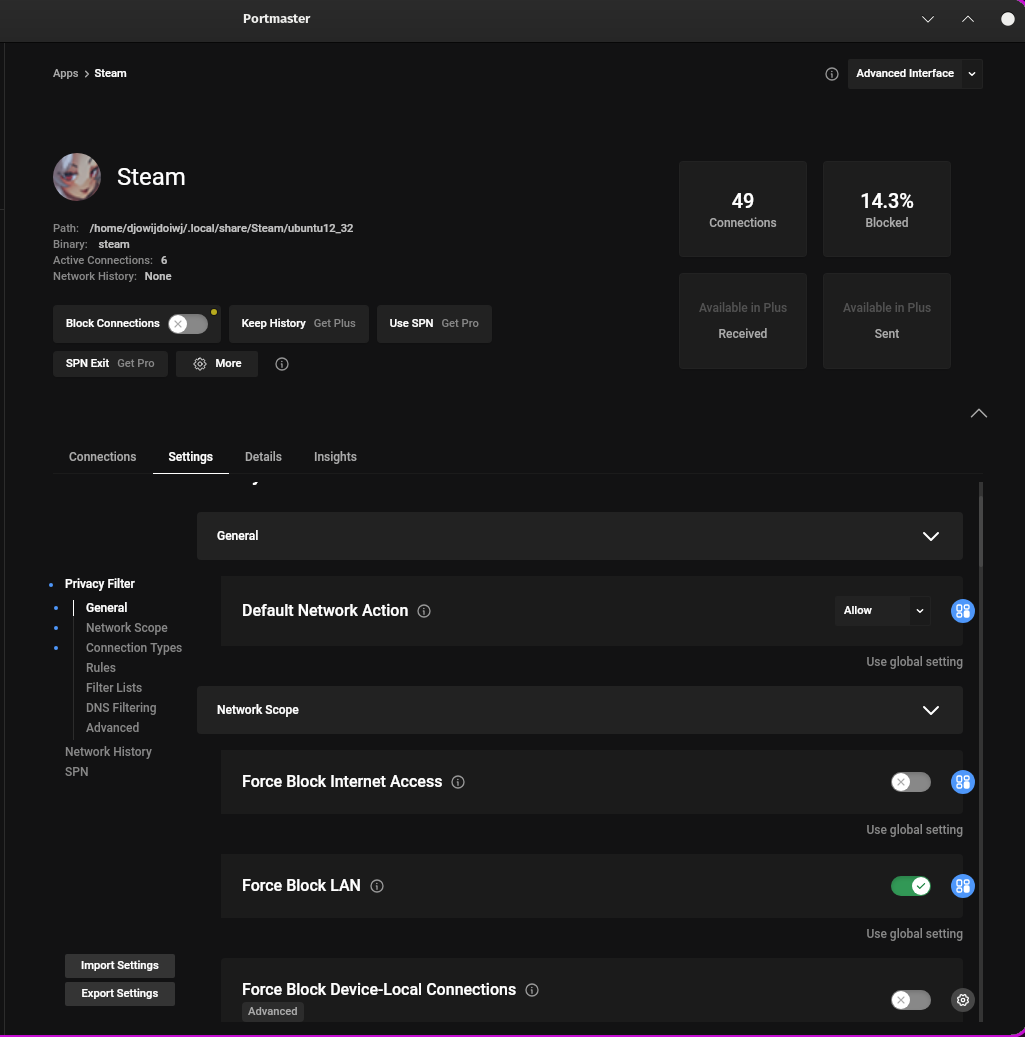Click the Import Settings button
The height and width of the screenshot is (1037, 1025).
point(120,966)
